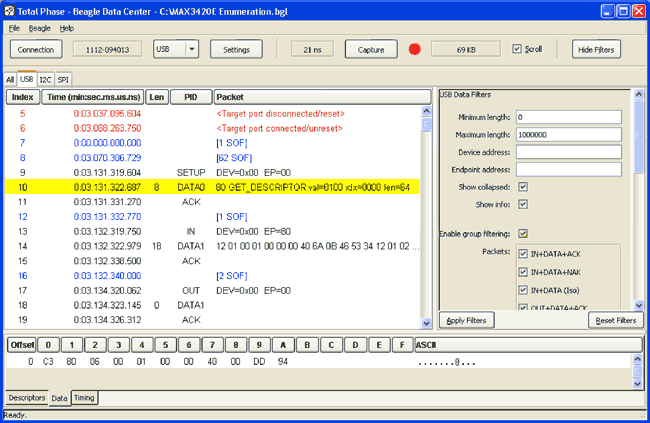
Task: Close the Beagle Data Center window
Action: pos(637,10)
